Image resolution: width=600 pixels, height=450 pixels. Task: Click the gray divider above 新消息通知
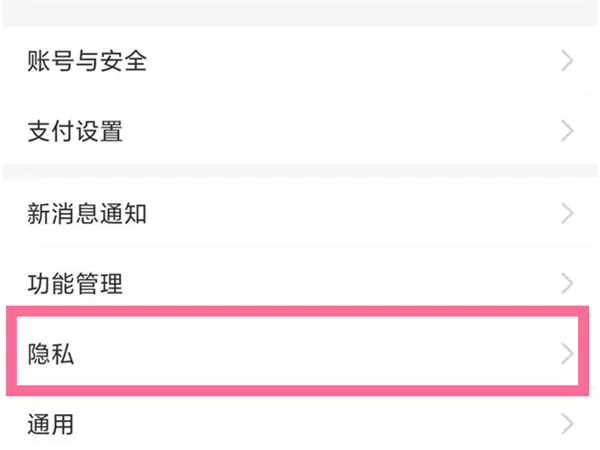tap(300, 171)
